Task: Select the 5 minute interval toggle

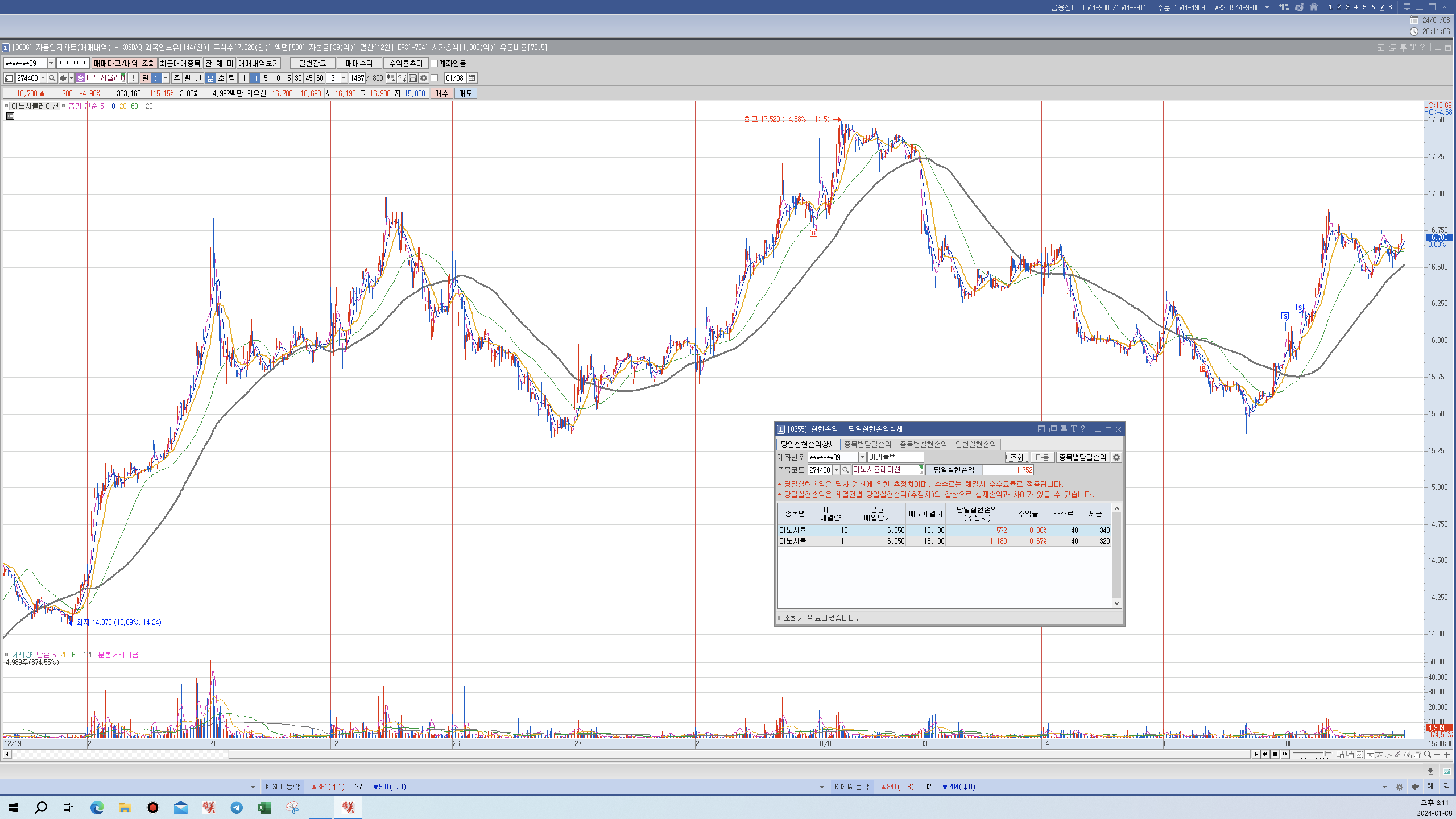Action: (x=266, y=78)
